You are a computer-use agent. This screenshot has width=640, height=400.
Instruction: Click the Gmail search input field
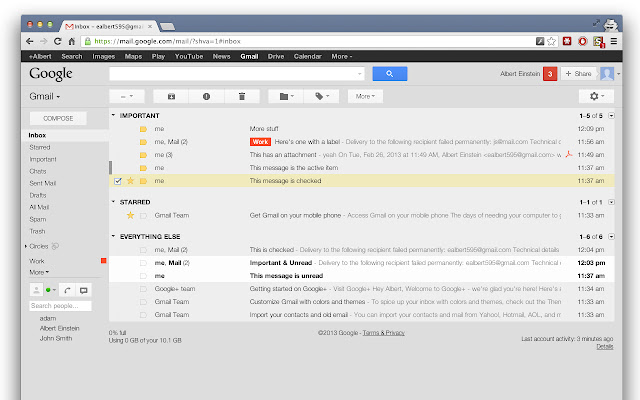tap(237, 74)
